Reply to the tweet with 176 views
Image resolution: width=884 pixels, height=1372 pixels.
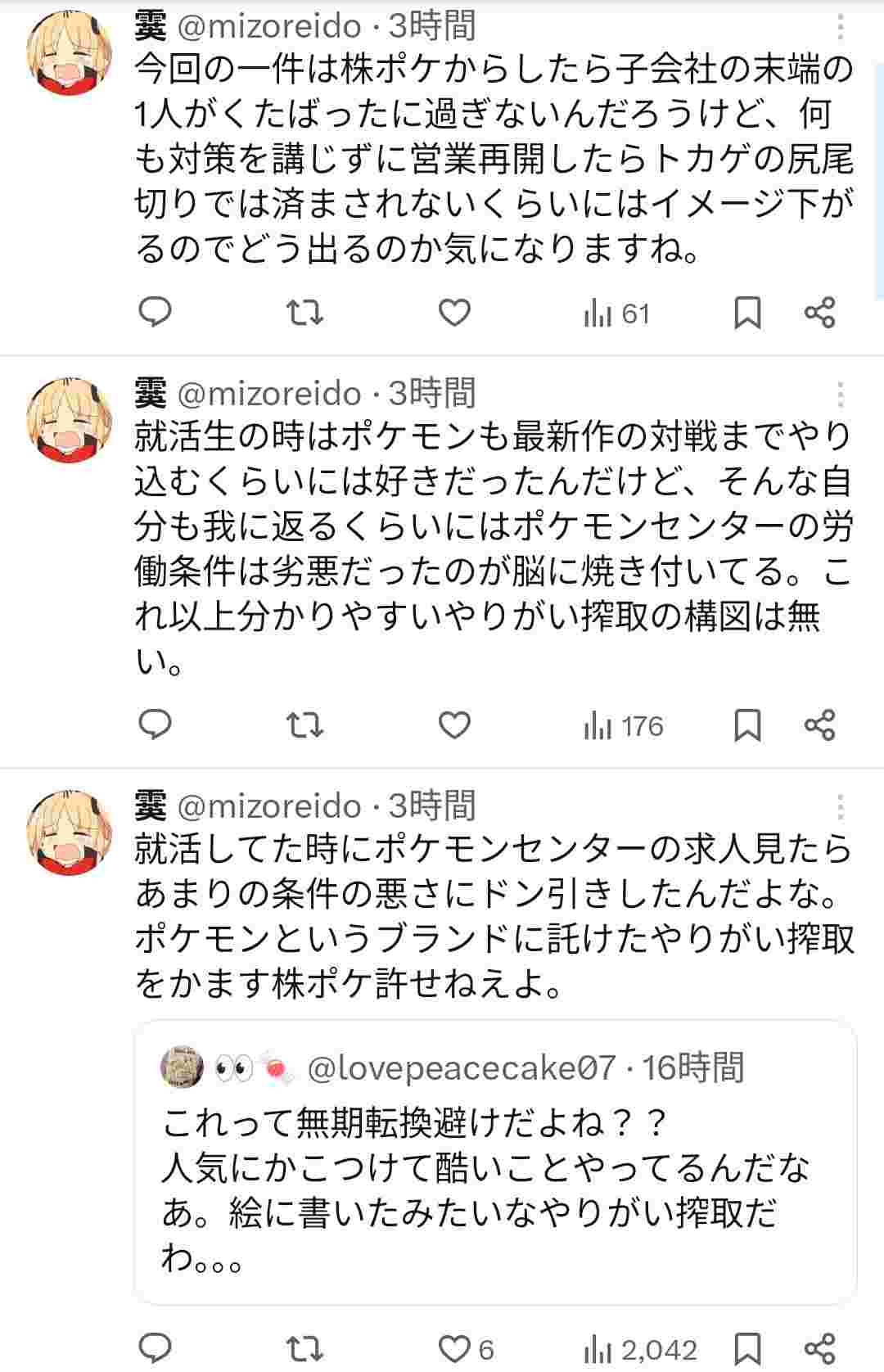click(156, 725)
